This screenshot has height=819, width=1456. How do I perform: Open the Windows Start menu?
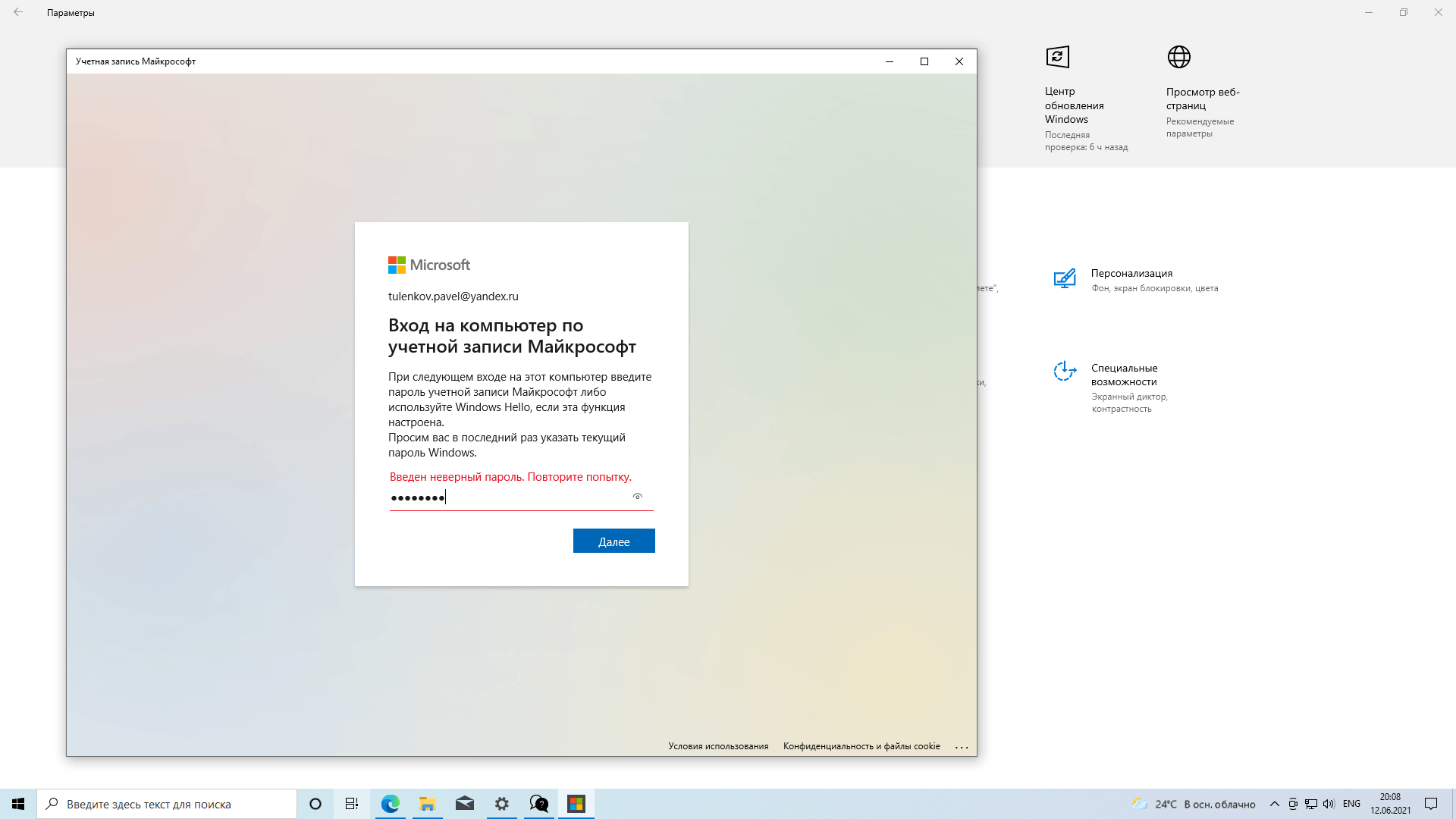[18, 804]
